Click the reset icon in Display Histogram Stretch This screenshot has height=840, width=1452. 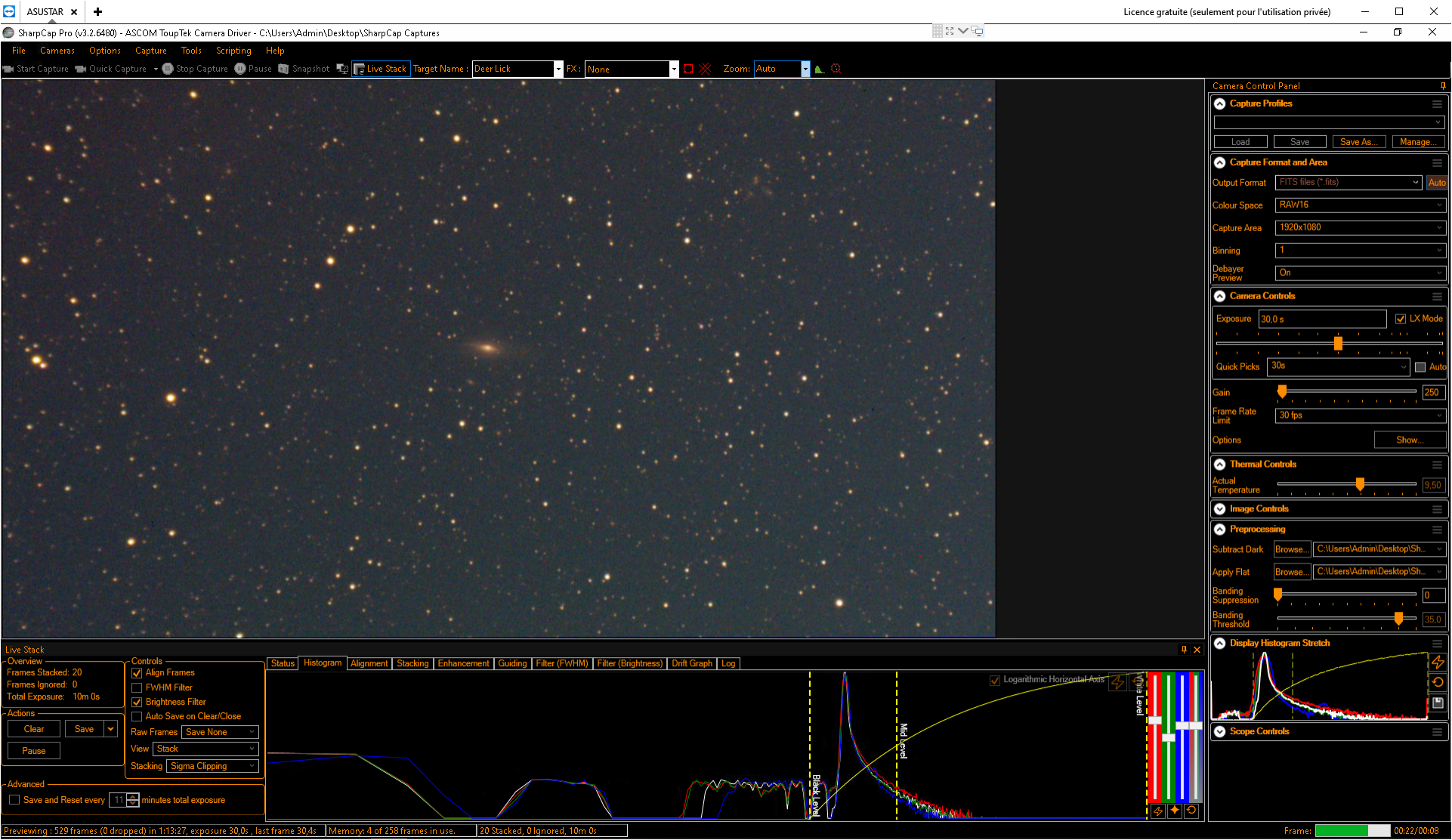1438,682
